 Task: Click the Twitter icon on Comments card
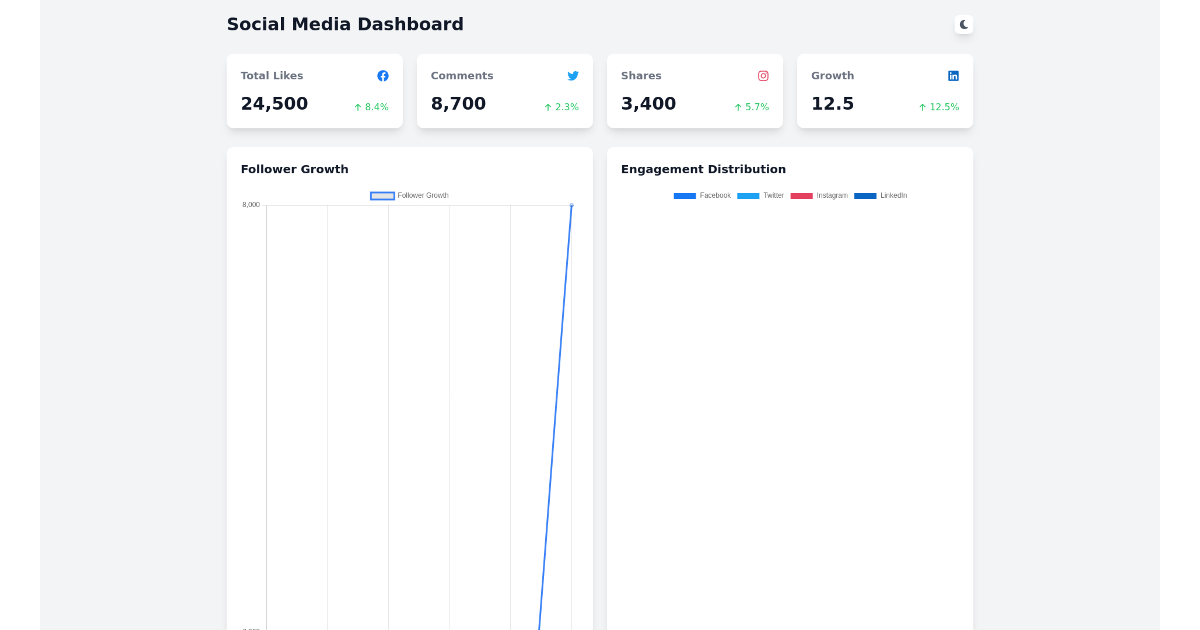(x=573, y=75)
